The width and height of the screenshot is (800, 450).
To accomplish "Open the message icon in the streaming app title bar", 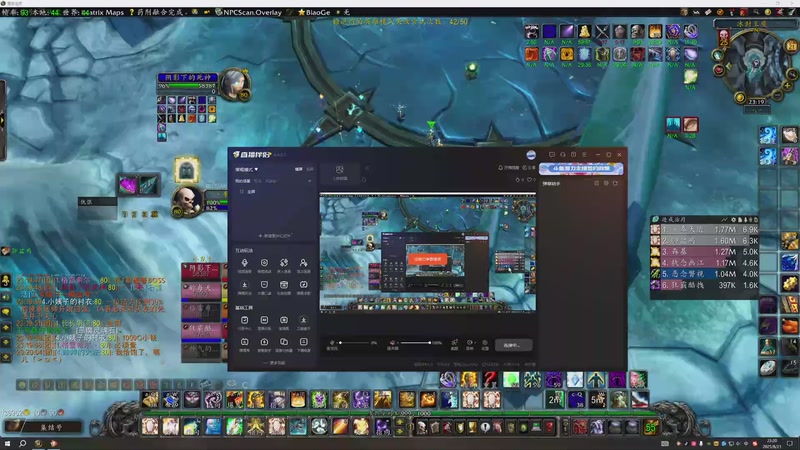I will (552, 154).
